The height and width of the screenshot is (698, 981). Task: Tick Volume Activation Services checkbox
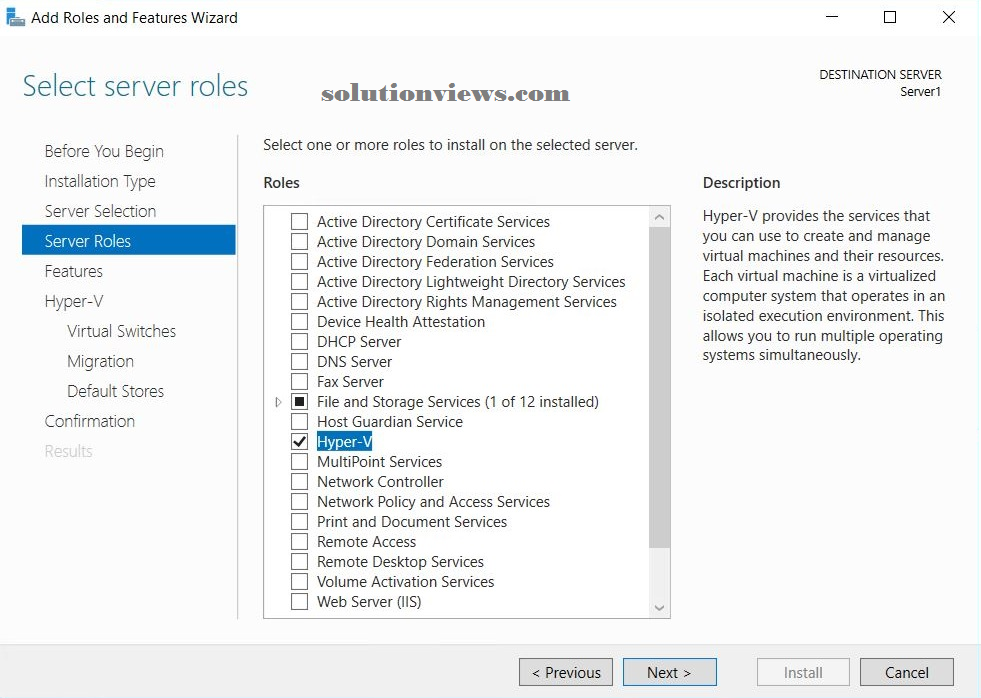point(300,582)
